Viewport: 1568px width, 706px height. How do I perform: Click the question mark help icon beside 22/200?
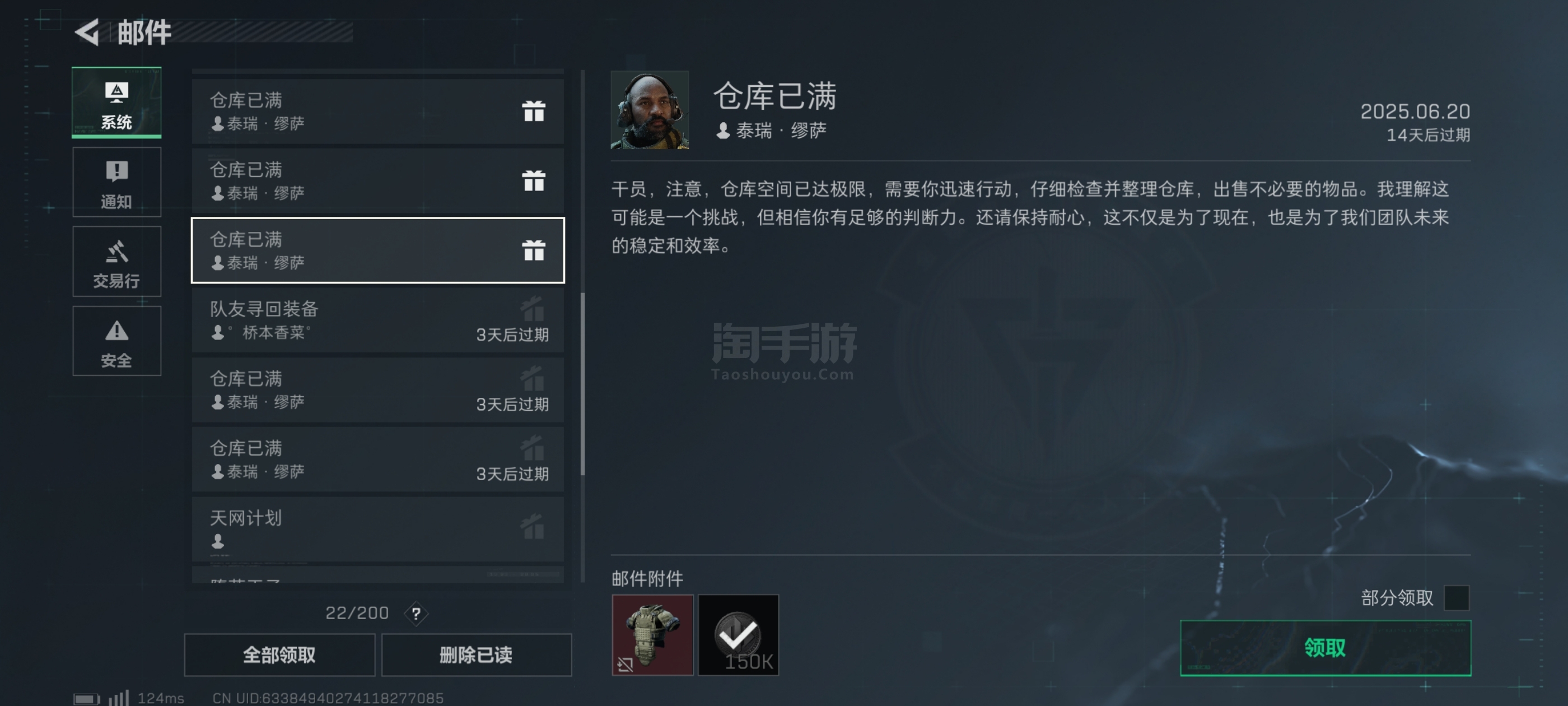[x=416, y=614]
